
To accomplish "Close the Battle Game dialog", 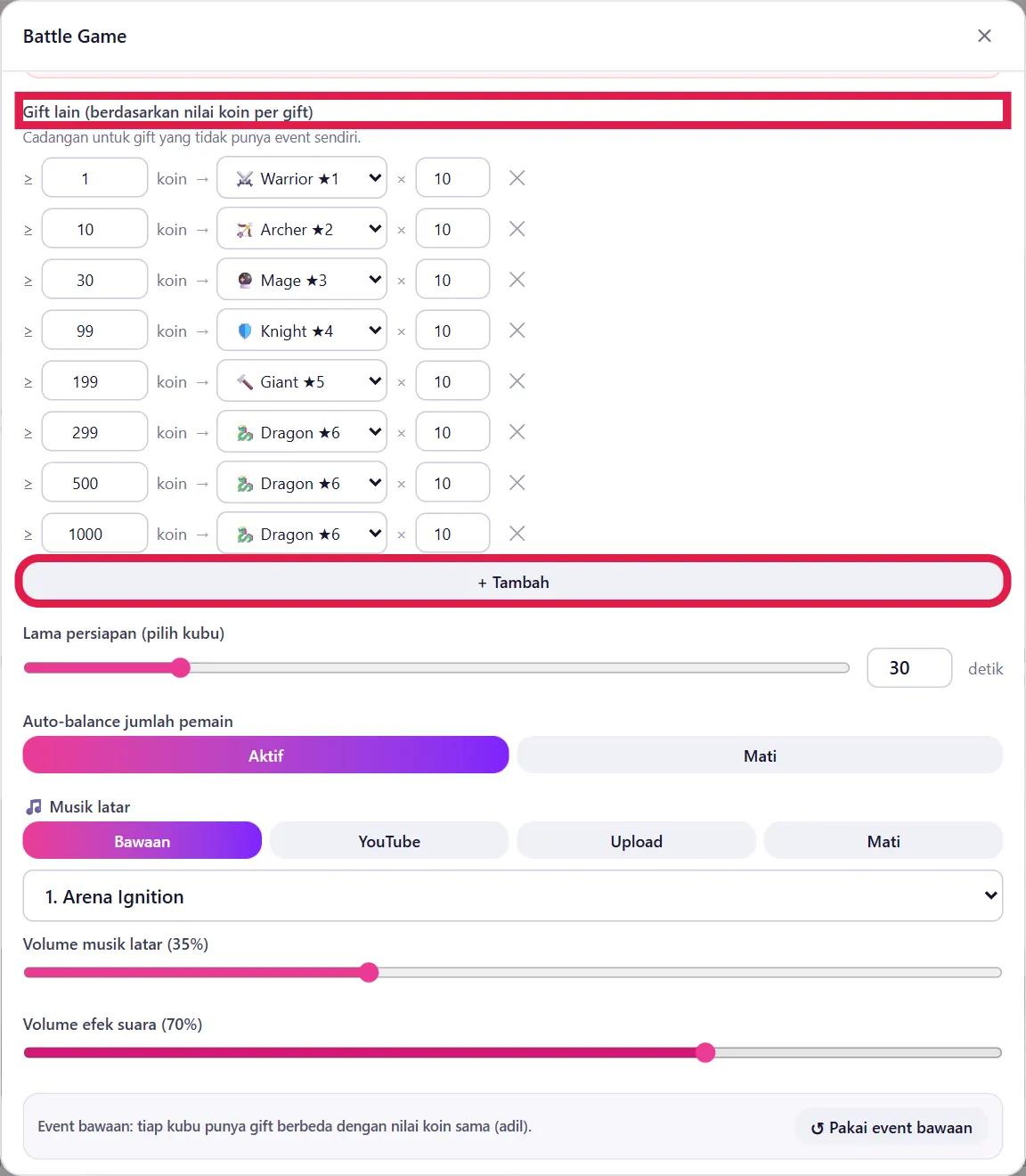I will coord(984,36).
